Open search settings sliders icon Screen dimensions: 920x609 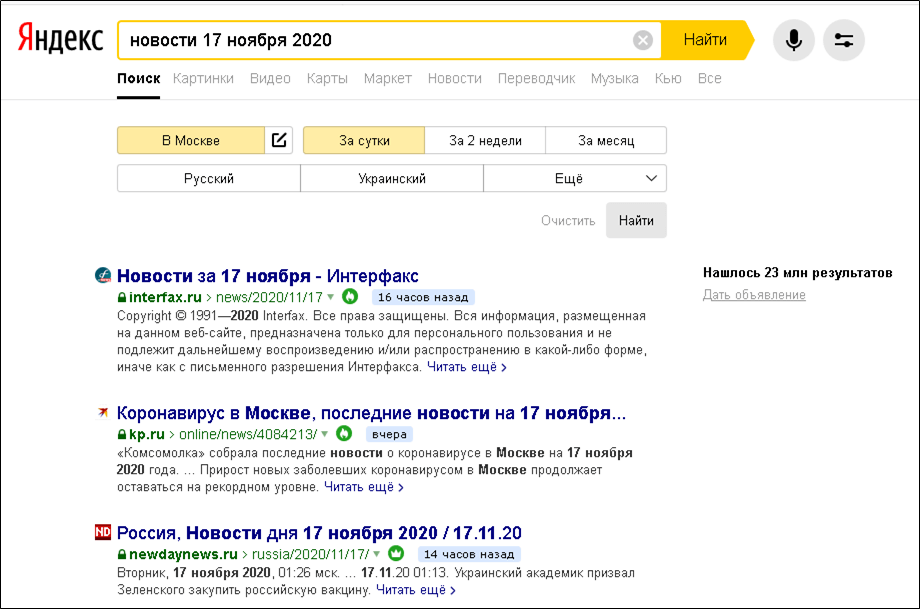844,40
